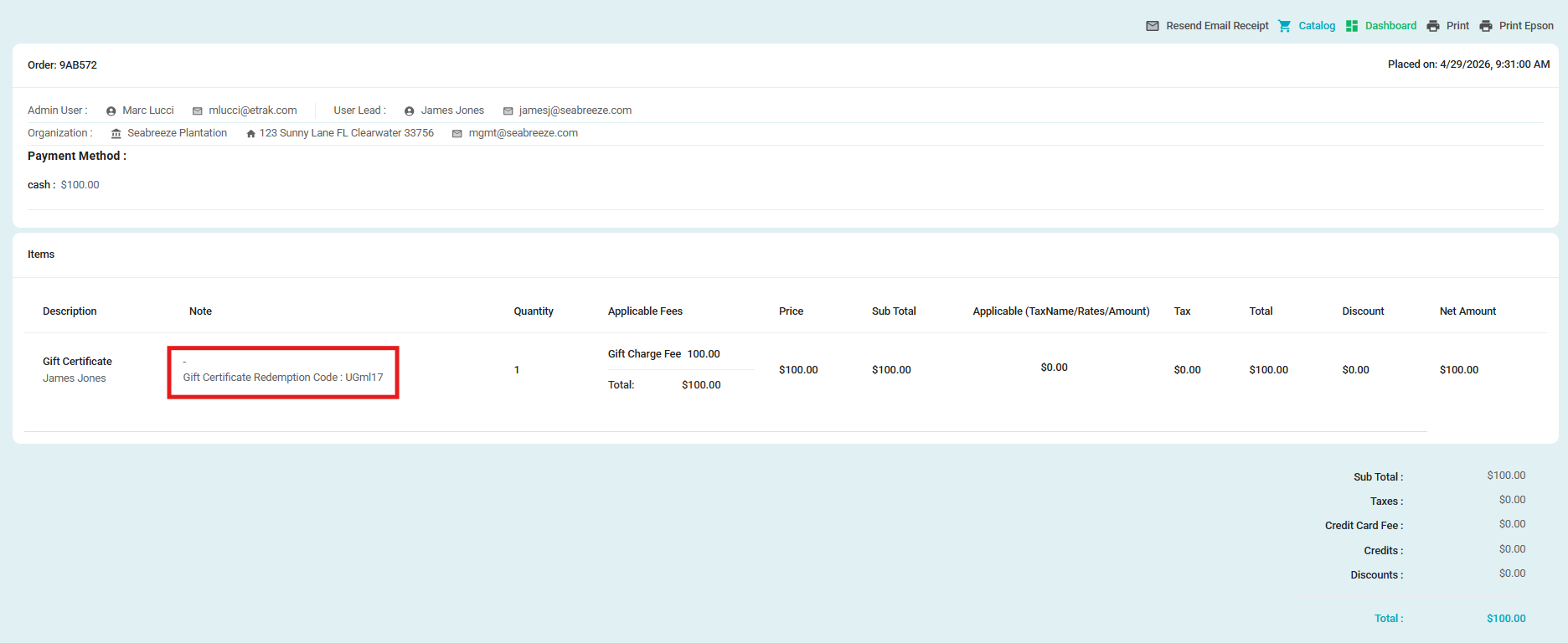Click email mlucci@etrak.com

(253, 111)
